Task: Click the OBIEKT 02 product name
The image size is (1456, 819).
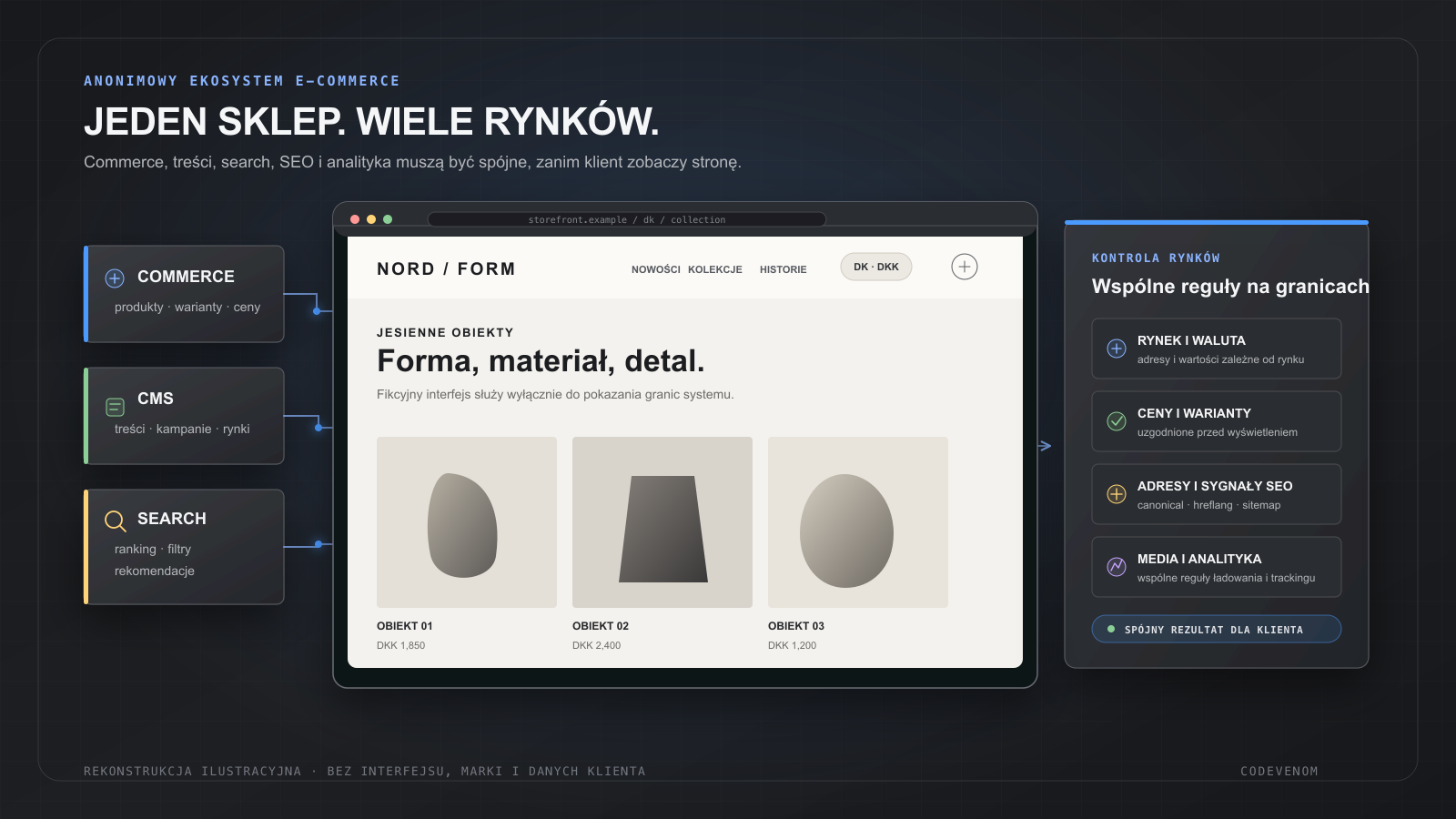Action: [x=601, y=626]
